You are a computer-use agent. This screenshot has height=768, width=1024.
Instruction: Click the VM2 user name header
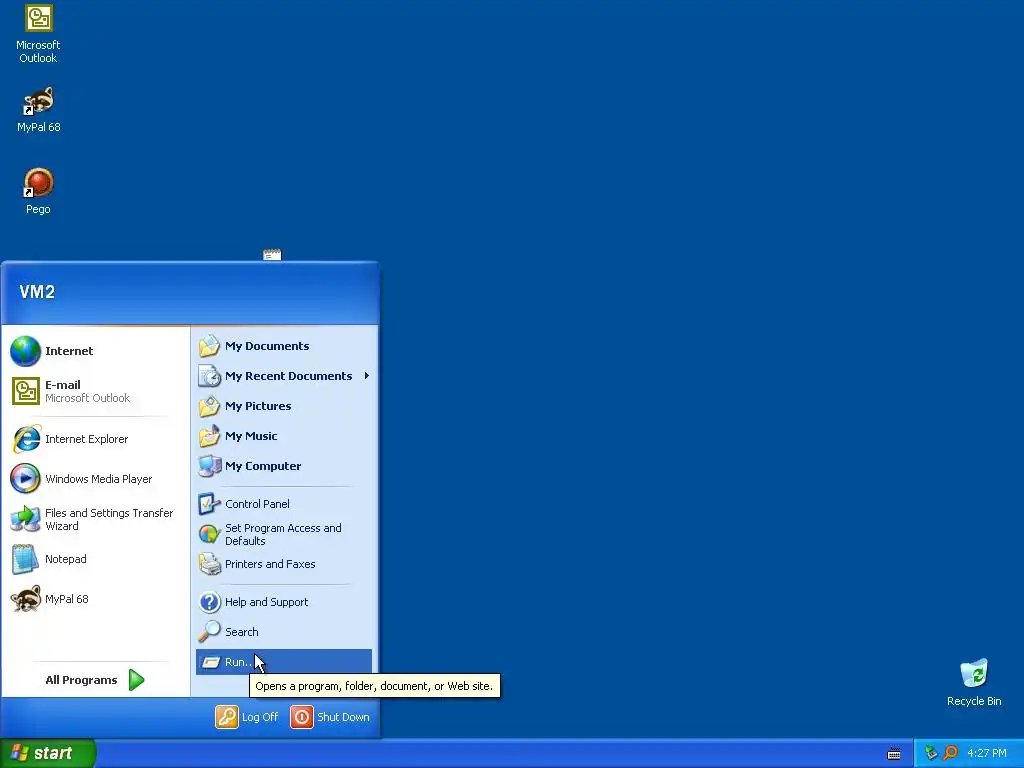pos(37,292)
